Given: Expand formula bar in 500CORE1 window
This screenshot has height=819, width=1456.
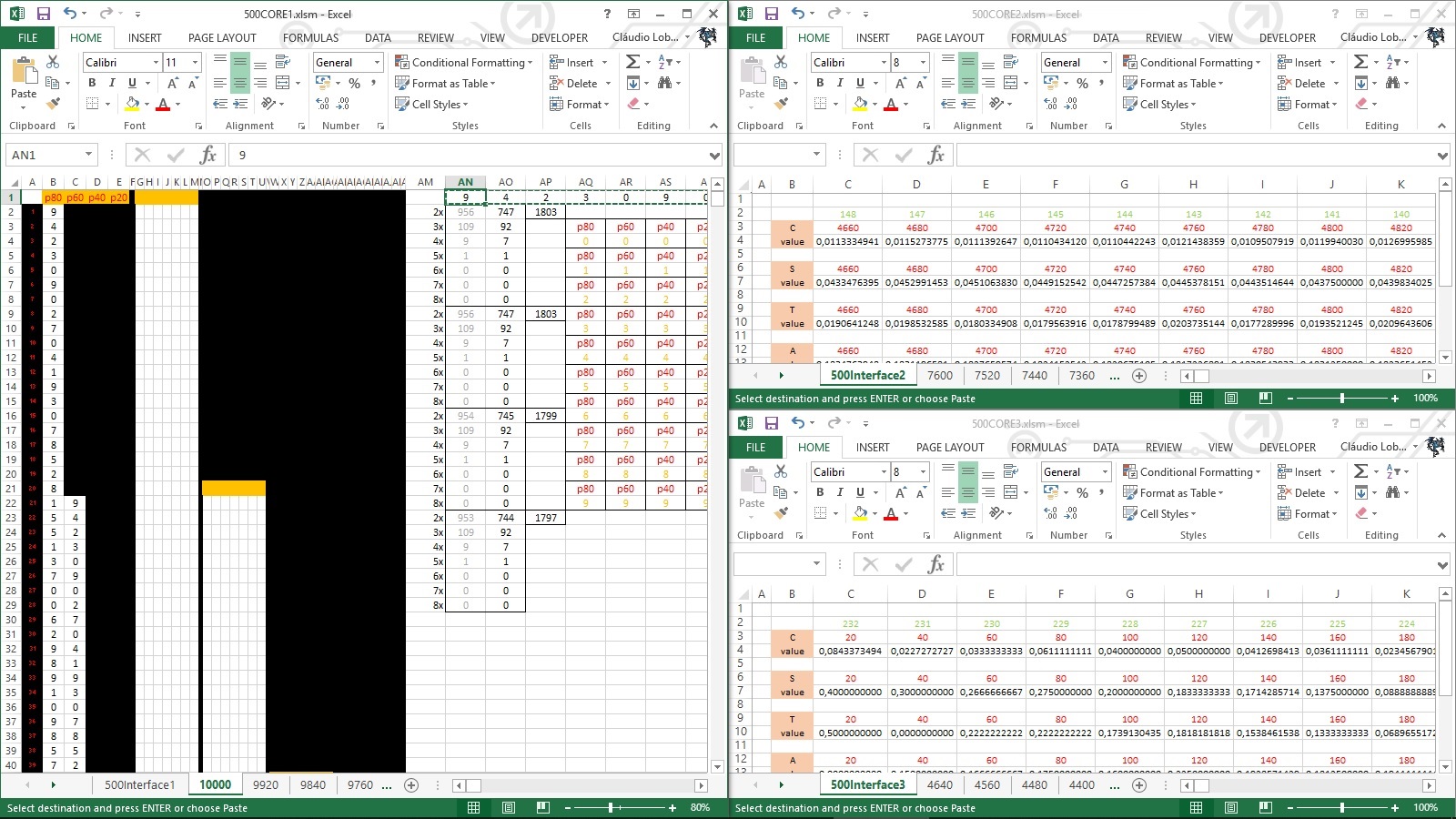Looking at the screenshot, I should pos(714,156).
